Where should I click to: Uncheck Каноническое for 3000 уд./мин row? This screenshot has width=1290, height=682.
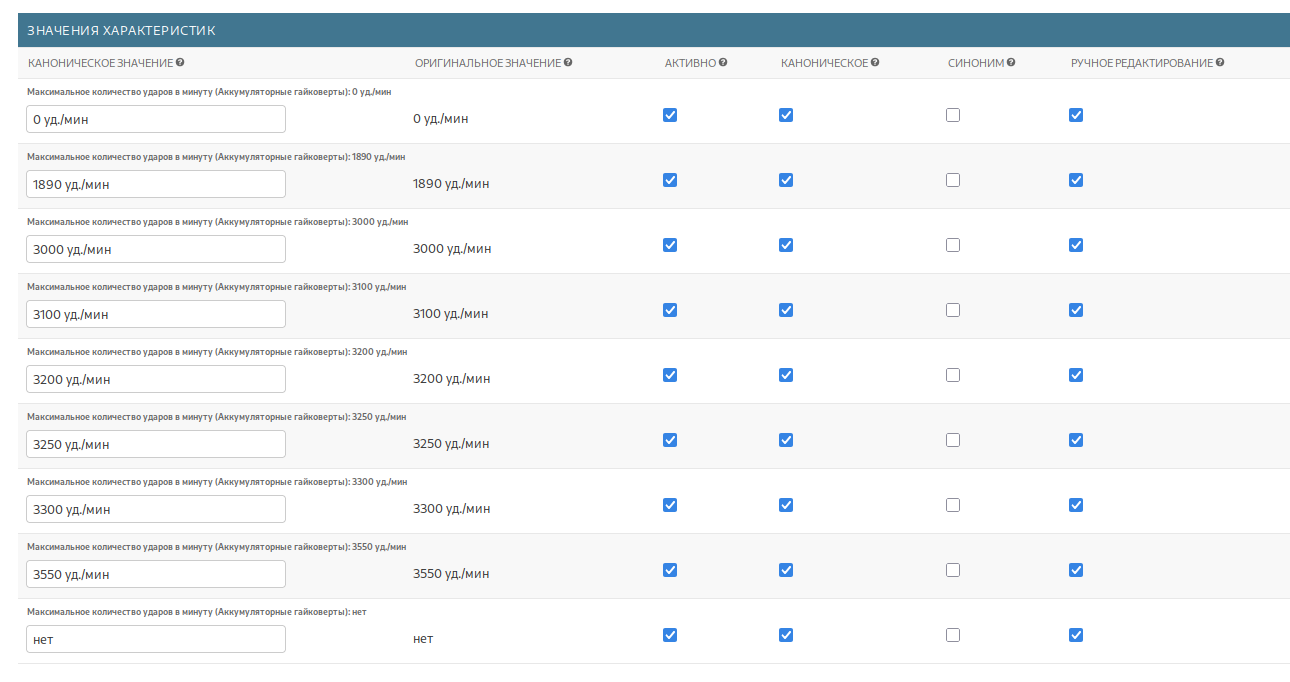pyautogui.click(x=786, y=245)
